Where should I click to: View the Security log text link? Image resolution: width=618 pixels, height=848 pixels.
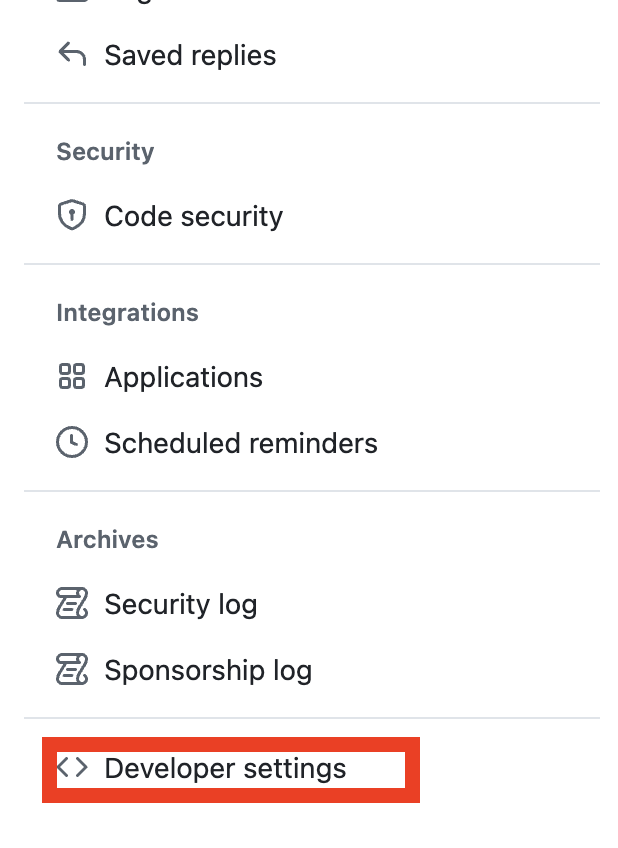[x=181, y=604]
